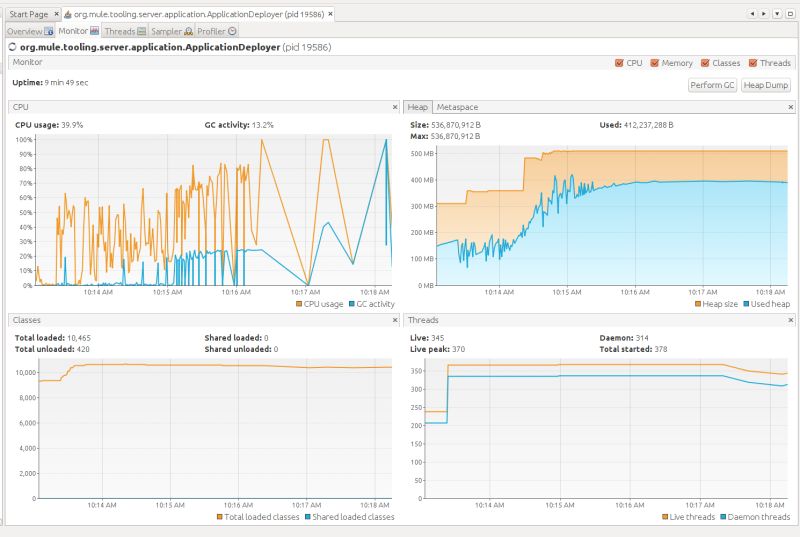Viewport: 800px width, 537px height.
Task: Click the CPU usage 39.9% value
Action: pos(72,125)
